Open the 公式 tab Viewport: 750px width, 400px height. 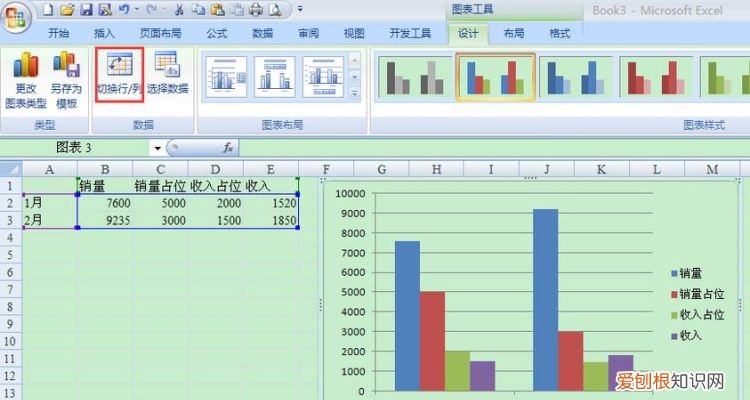tap(217, 33)
